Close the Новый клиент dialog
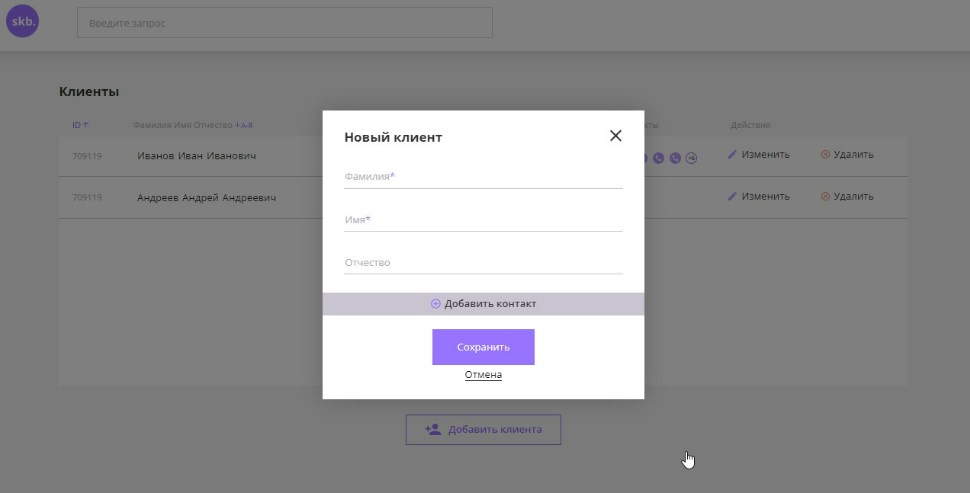 [x=615, y=136]
